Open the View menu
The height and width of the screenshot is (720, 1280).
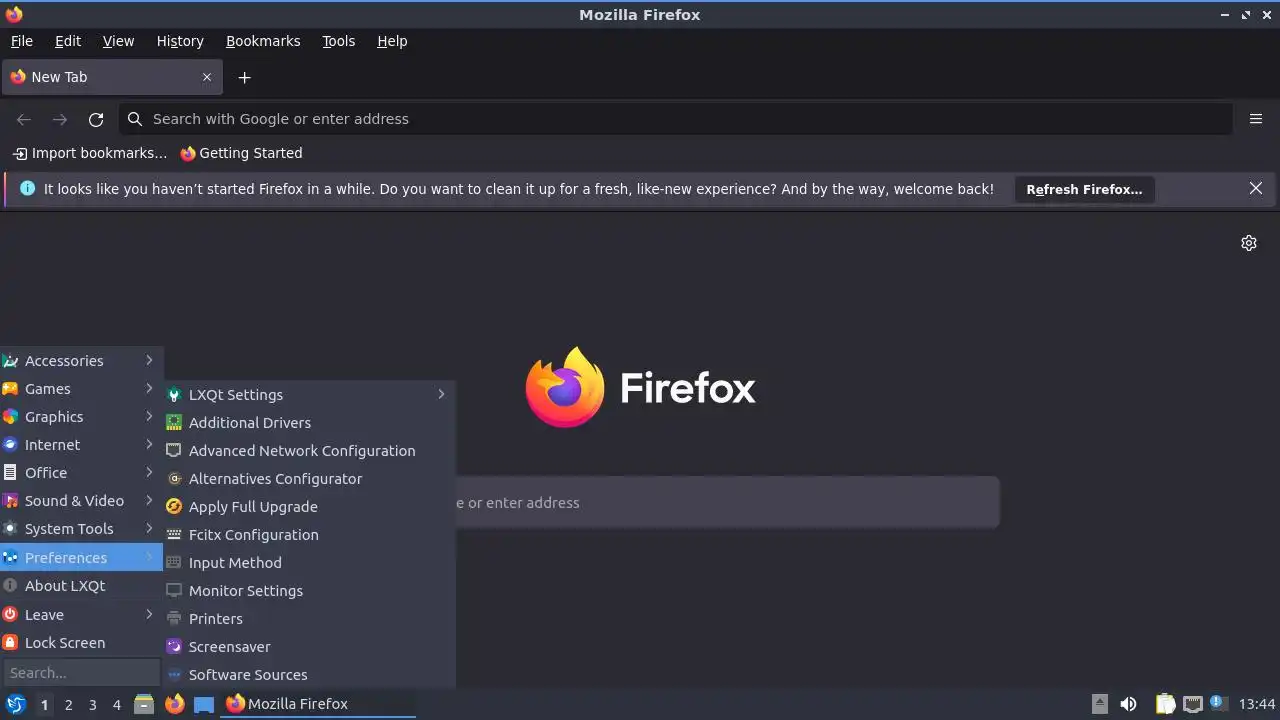(118, 41)
